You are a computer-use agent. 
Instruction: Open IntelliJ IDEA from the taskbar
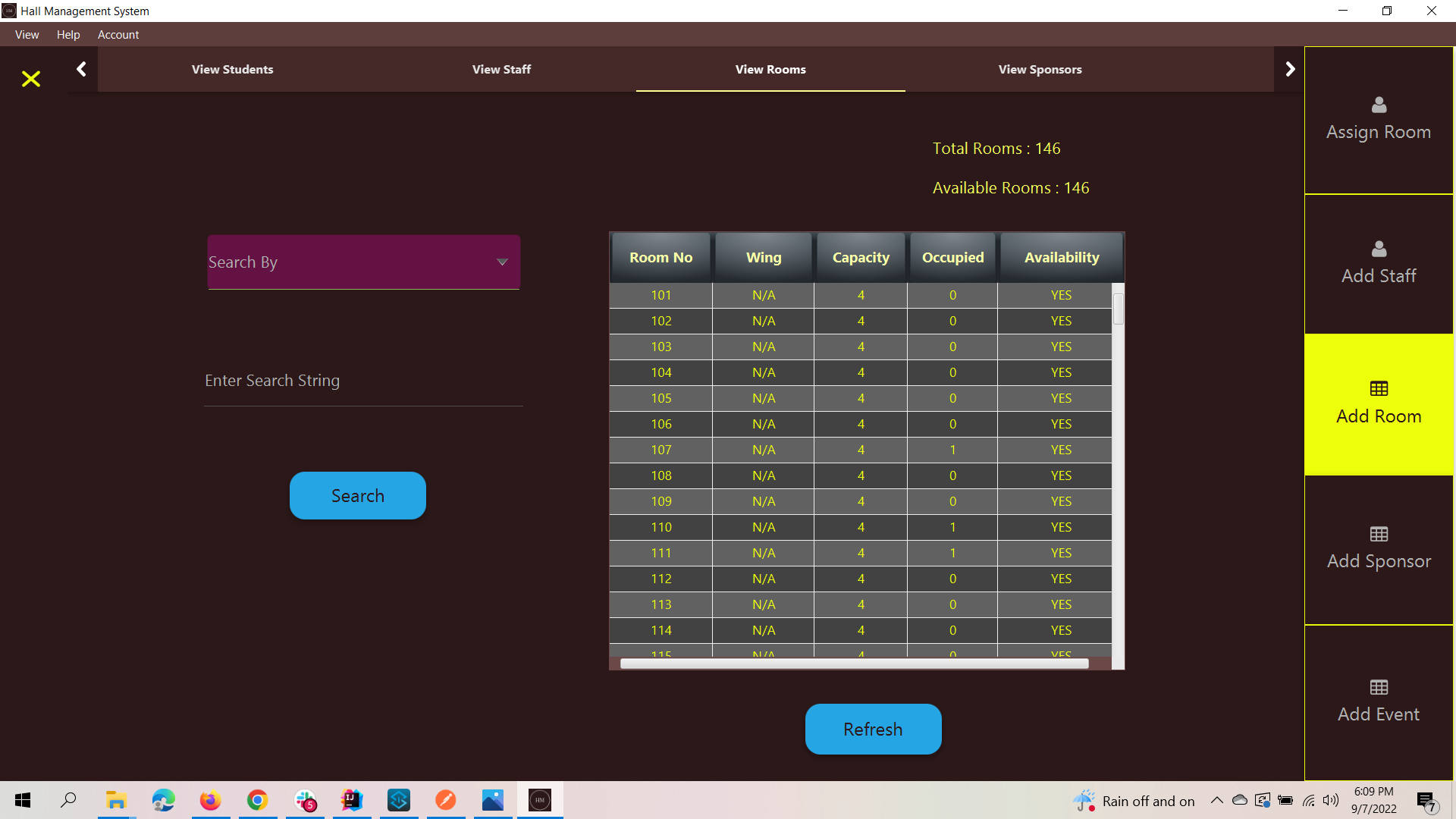pos(351,800)
